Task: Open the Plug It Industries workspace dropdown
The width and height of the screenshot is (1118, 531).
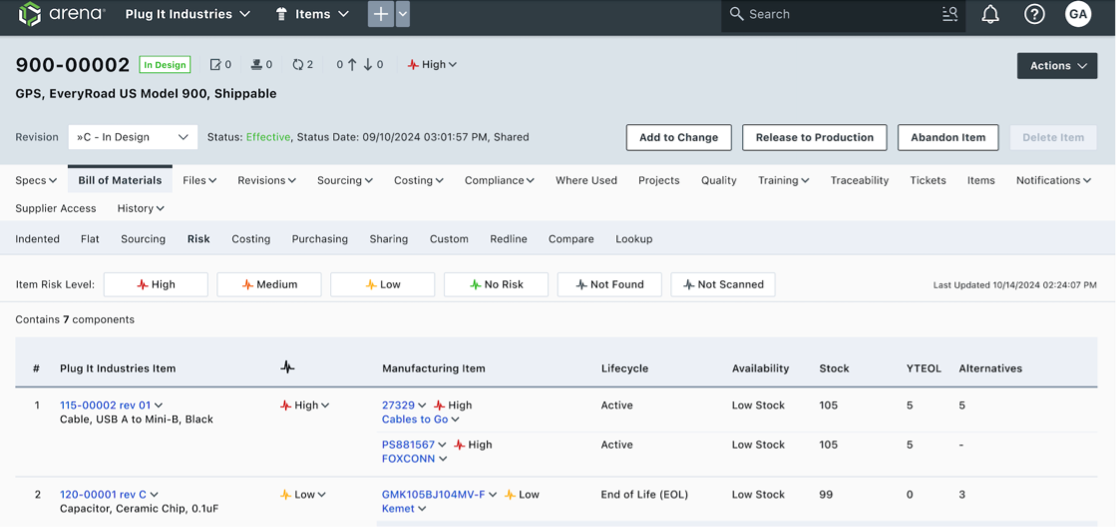Action: coord(188,14)
